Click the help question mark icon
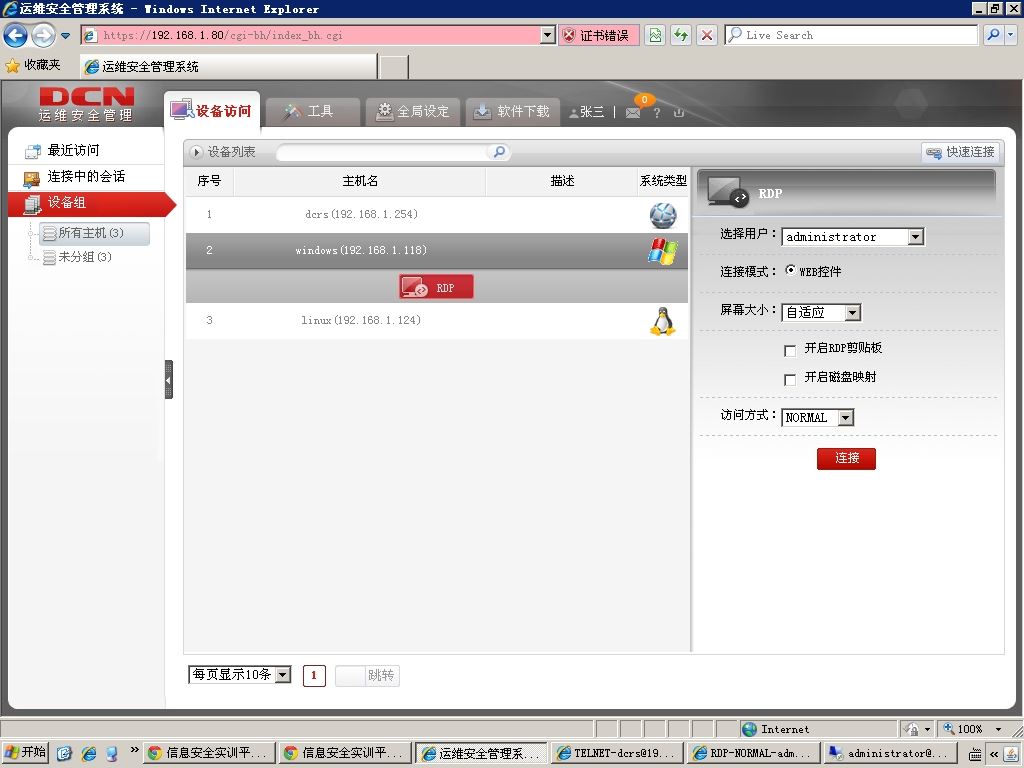Viewport: 1024px width, 768px height. 657,113
